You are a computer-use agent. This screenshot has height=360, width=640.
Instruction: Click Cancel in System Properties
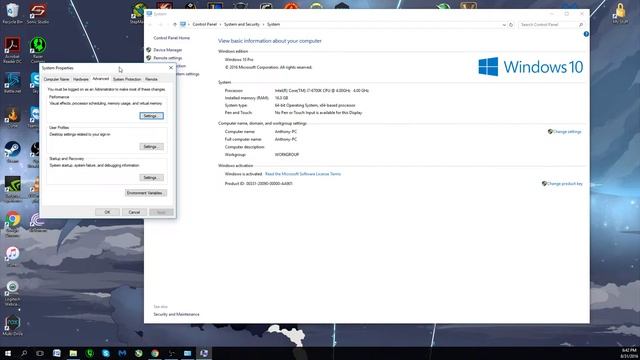[134, 212]
